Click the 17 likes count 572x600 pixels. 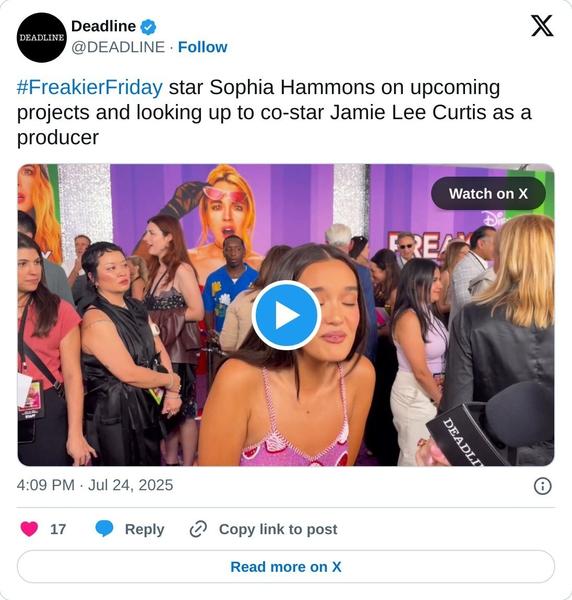[58, 529]
